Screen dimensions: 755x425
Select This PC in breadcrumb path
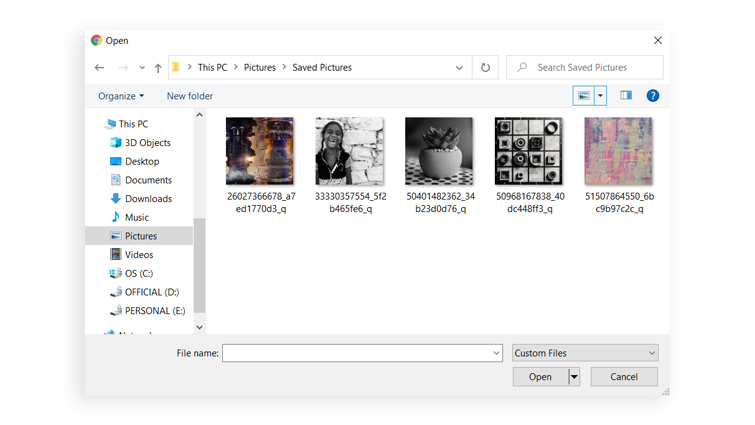pos(212,67)
